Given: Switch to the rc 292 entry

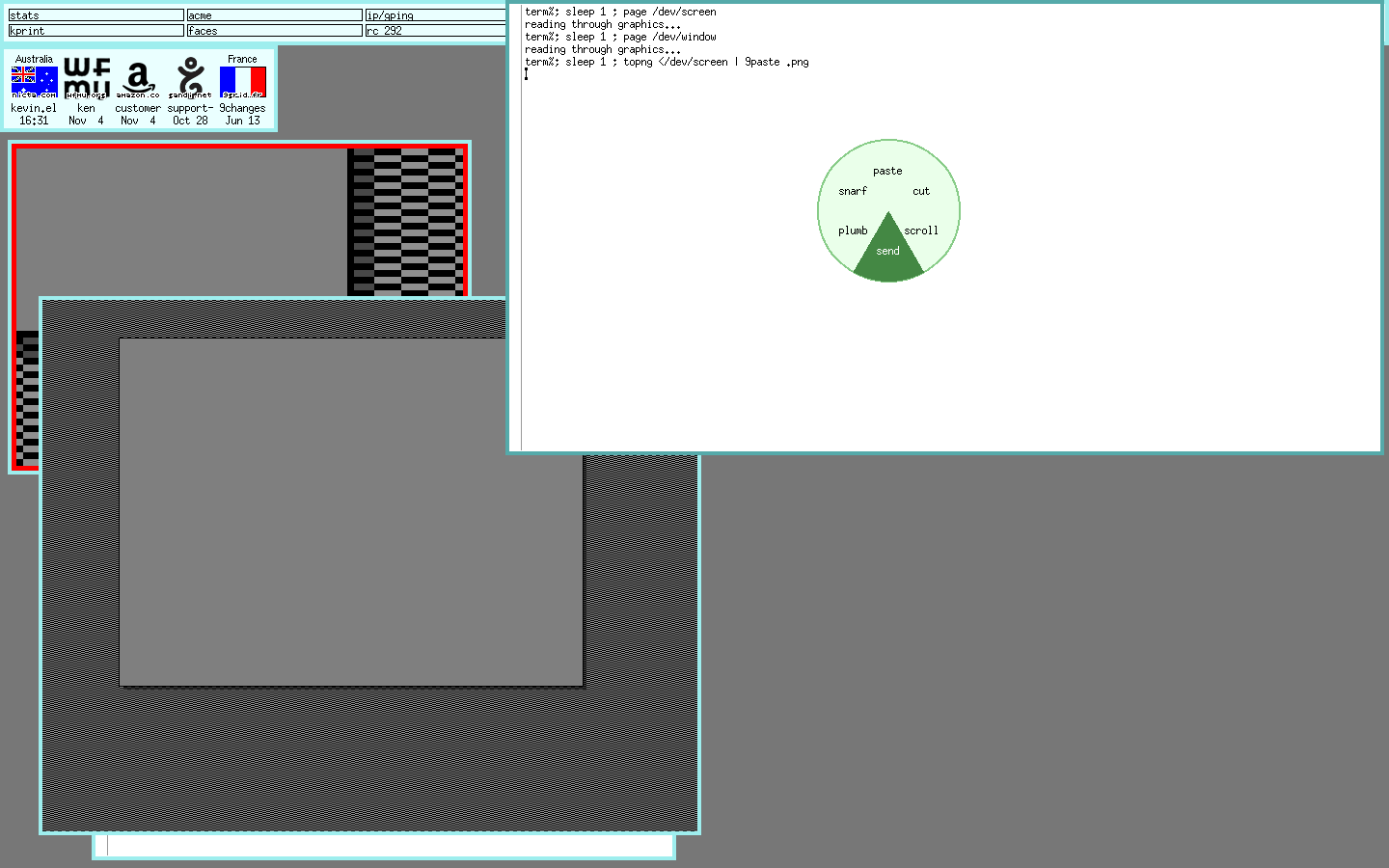Looking at the screenshot, I should pos(434,31).
